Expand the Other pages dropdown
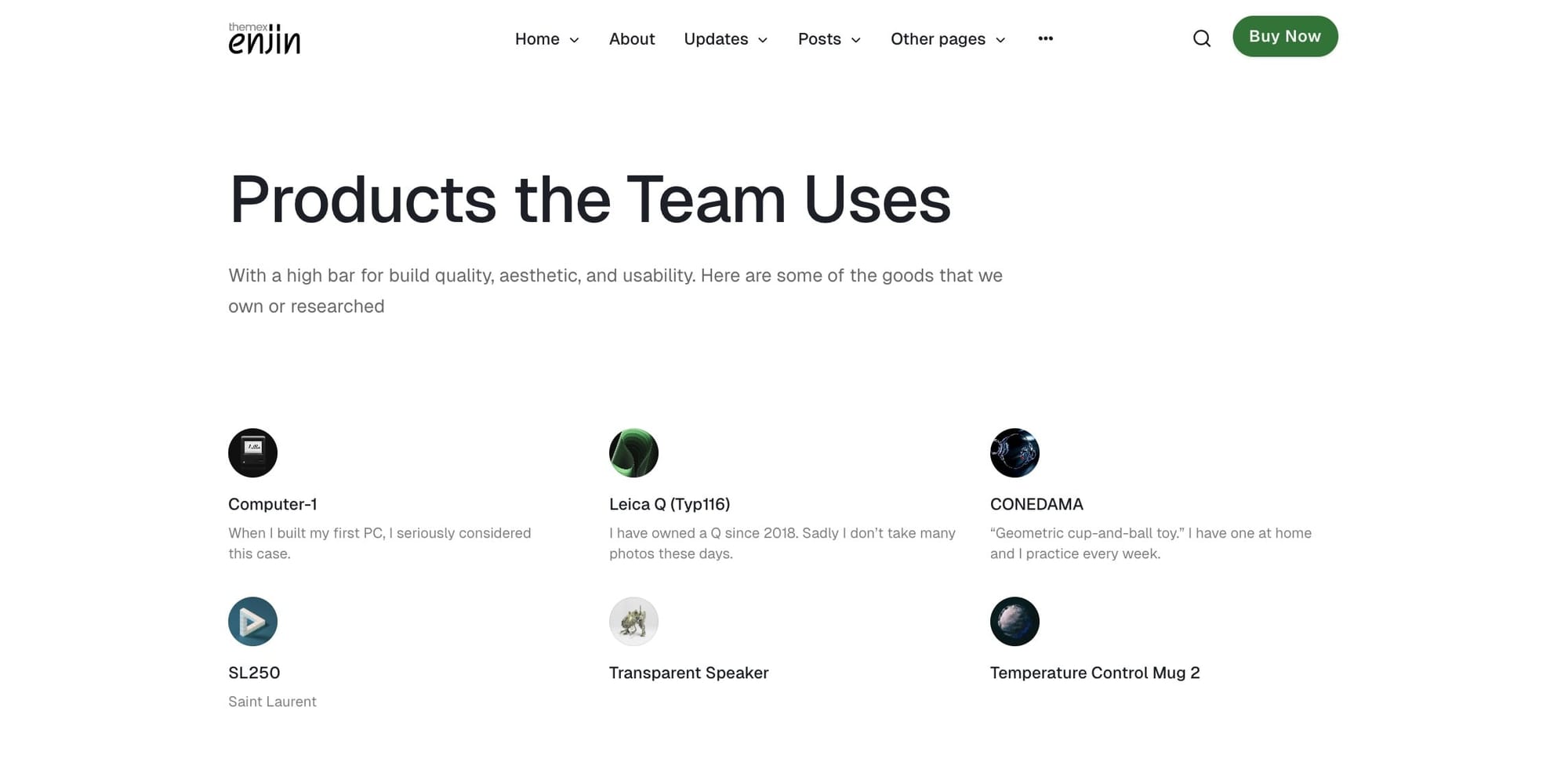The width and height of the screenshot is (1568, 762). tap(1000, 39)
